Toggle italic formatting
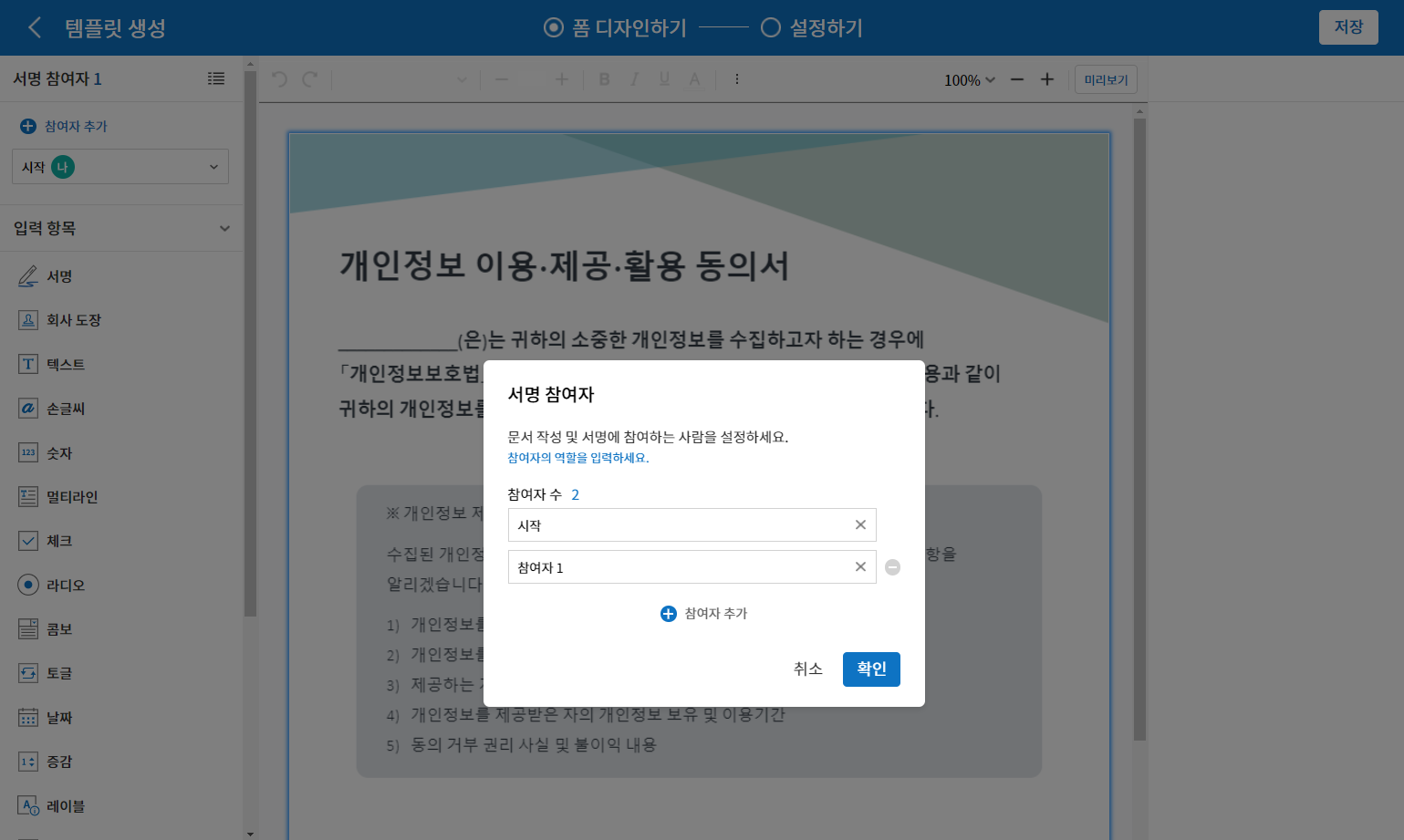The height and width of the screenshot is (840, 1404). coord(634,79)
